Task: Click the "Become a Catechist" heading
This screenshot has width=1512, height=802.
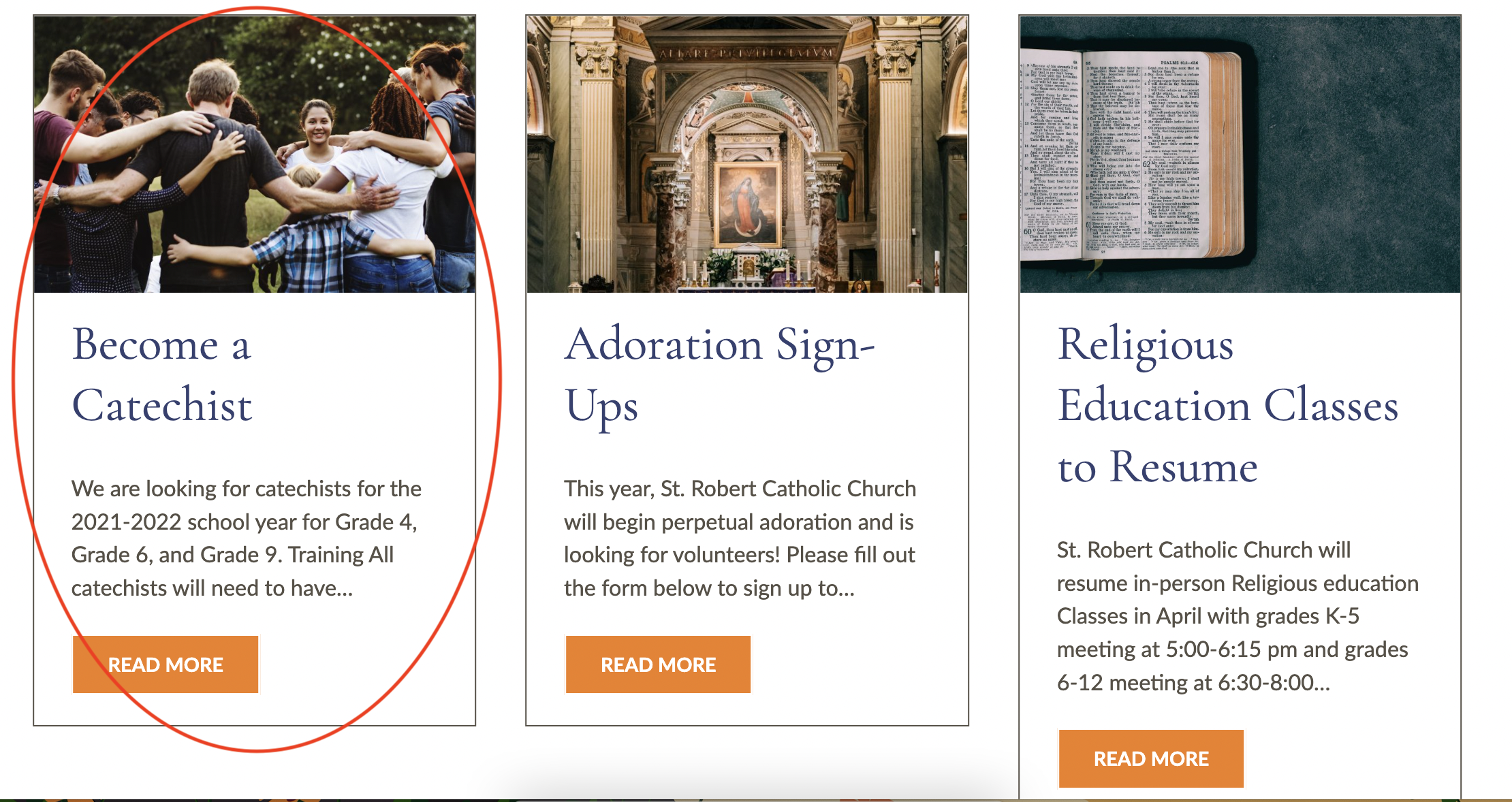Action: point(162,374)
